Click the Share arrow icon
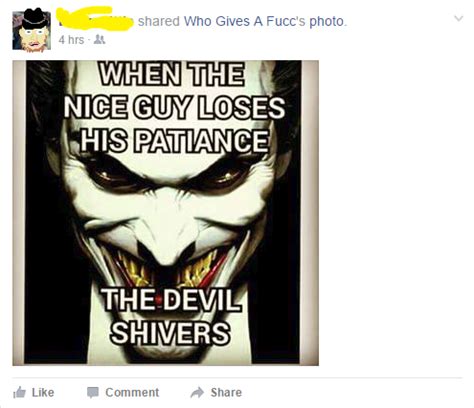The height and width of the screenshot is (408, 474). 197,392
